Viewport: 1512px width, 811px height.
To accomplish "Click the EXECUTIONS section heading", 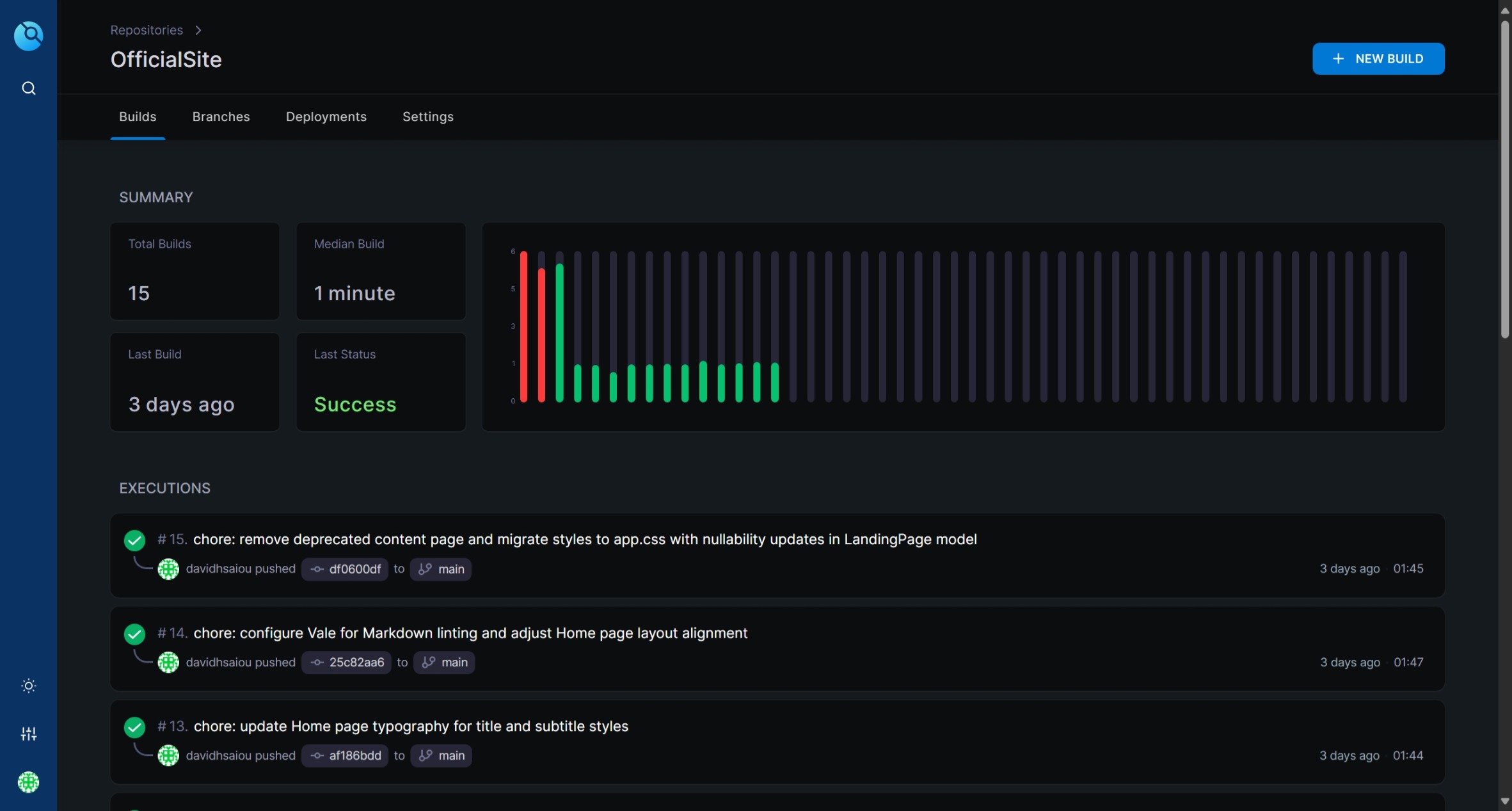I will [164, 488].
